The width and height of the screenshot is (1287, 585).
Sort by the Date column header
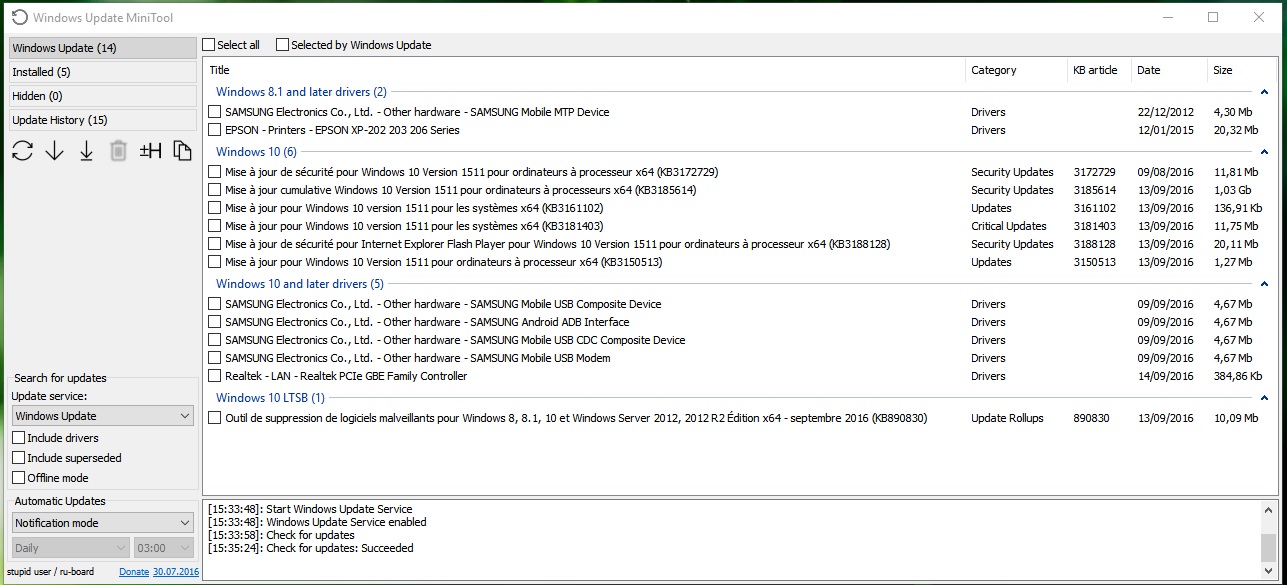1169,70
